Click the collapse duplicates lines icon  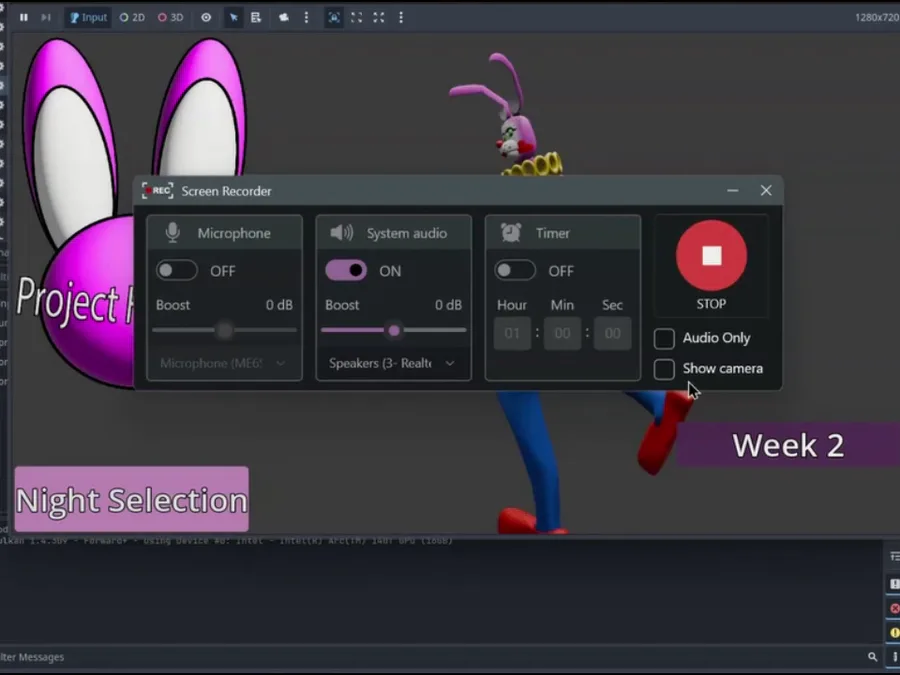coord(894,556)
